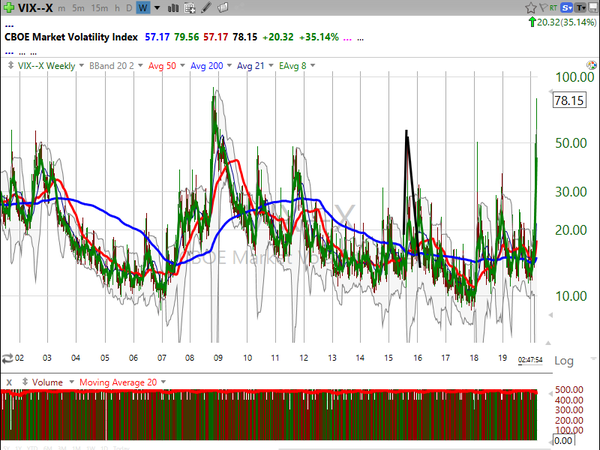Open the BBand 20 2 indicator dropdown
Screen dimensions: 600x450
140,66
